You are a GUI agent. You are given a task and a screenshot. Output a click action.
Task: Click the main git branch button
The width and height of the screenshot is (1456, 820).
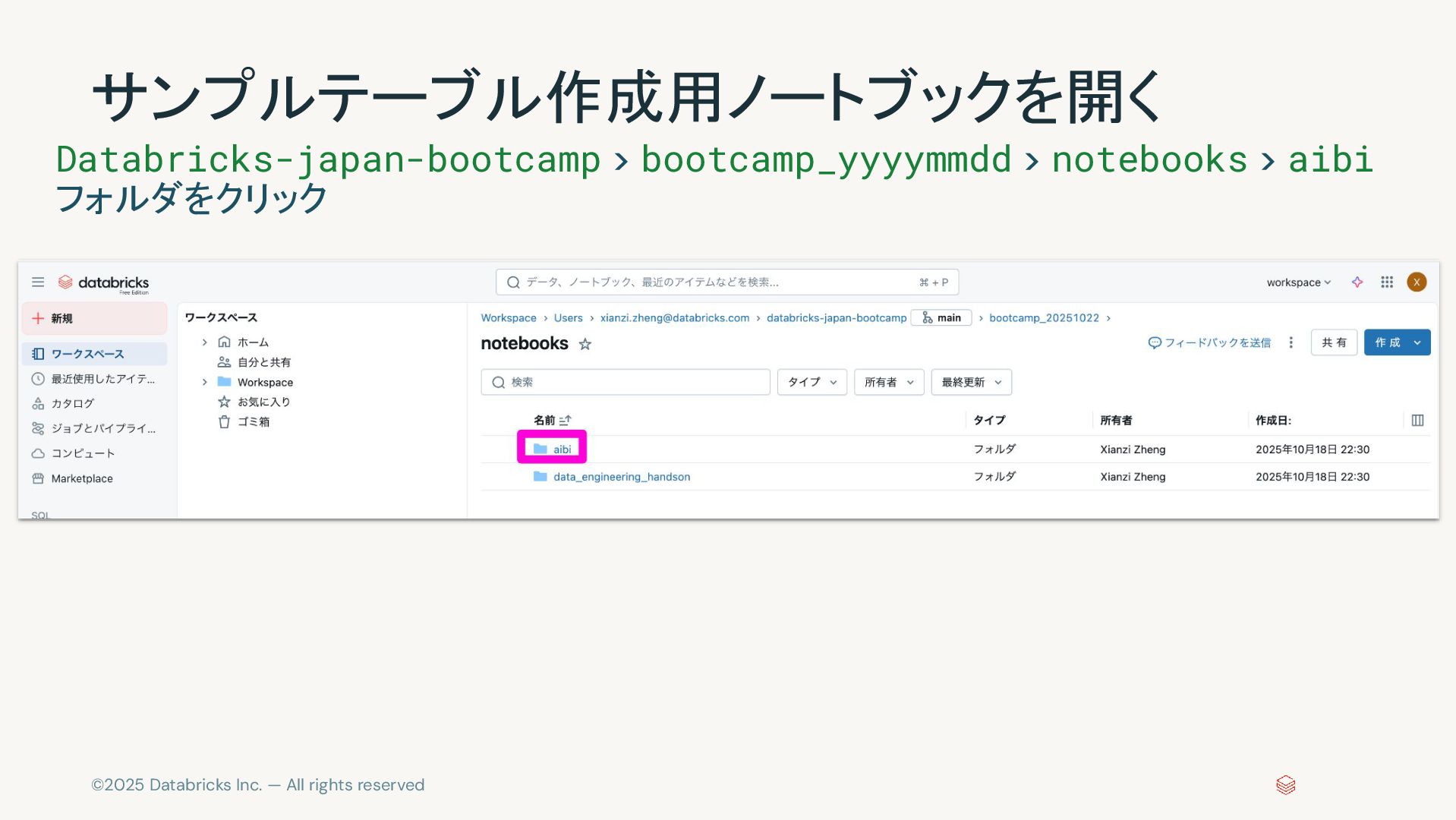pyautogui.click(x=941, y=317)
